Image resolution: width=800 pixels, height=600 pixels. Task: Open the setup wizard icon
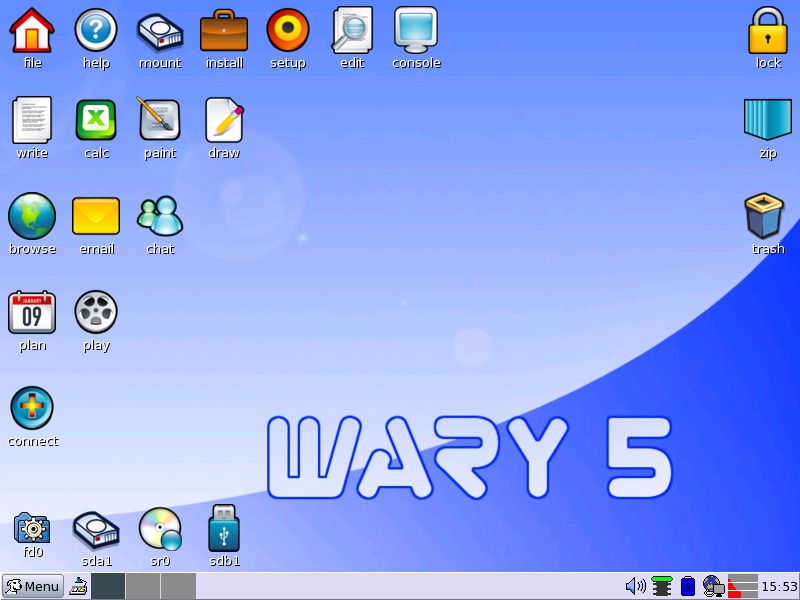click(288, 30)
